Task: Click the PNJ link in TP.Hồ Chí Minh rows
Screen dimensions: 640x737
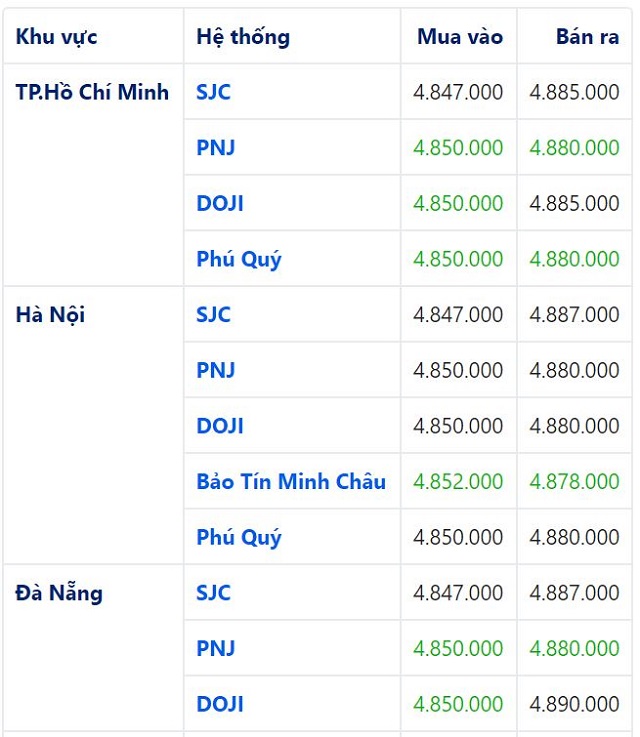Action: click(216, 148)
